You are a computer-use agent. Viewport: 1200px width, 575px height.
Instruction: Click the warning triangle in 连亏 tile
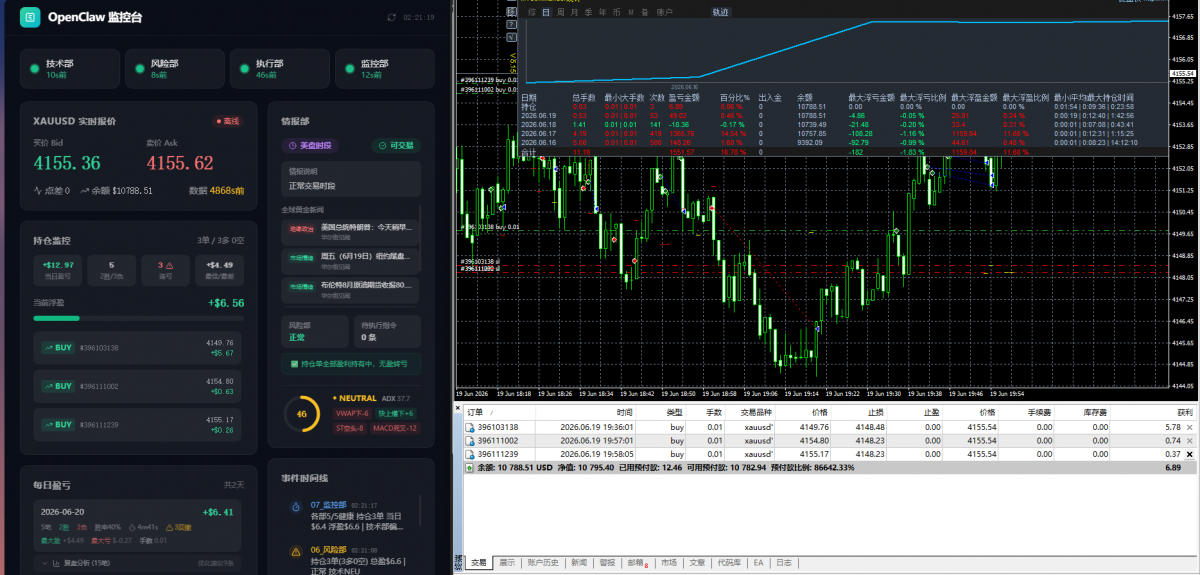(171, 265)
